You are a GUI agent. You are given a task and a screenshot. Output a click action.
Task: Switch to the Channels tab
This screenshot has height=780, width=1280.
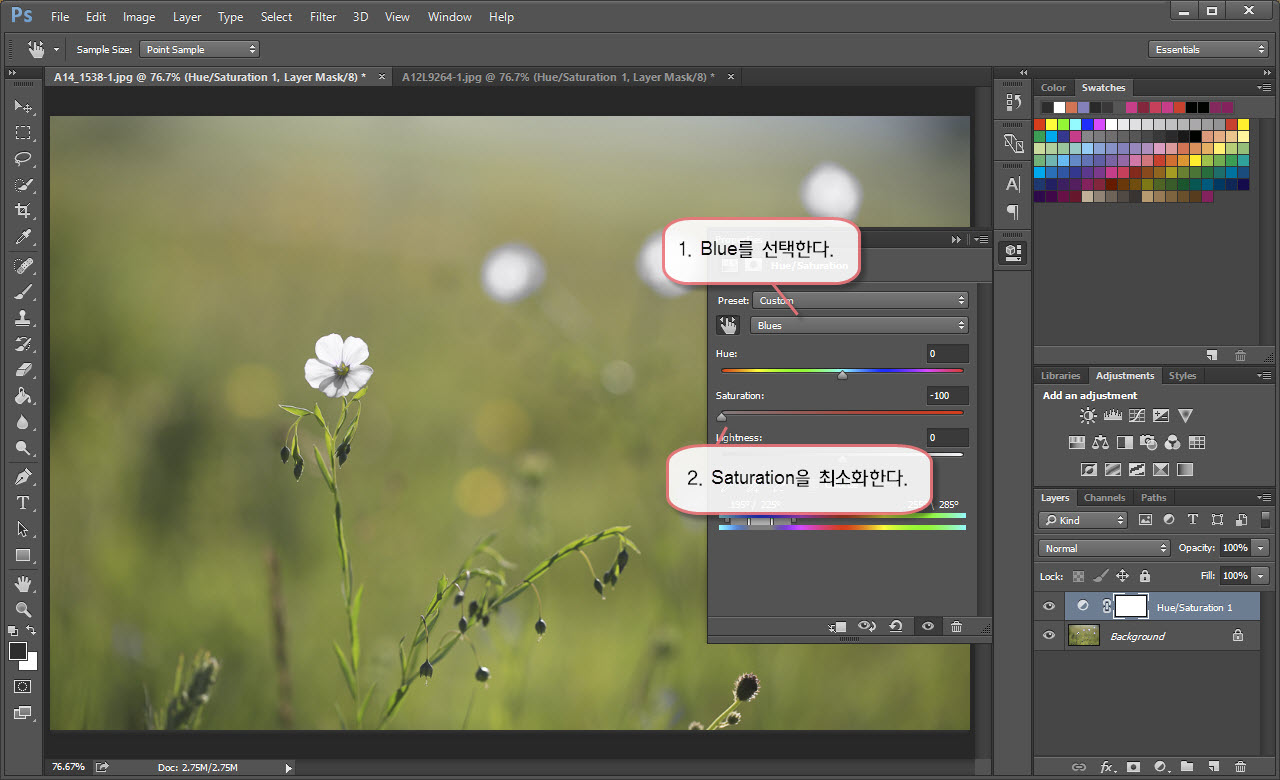point(1104,497)
